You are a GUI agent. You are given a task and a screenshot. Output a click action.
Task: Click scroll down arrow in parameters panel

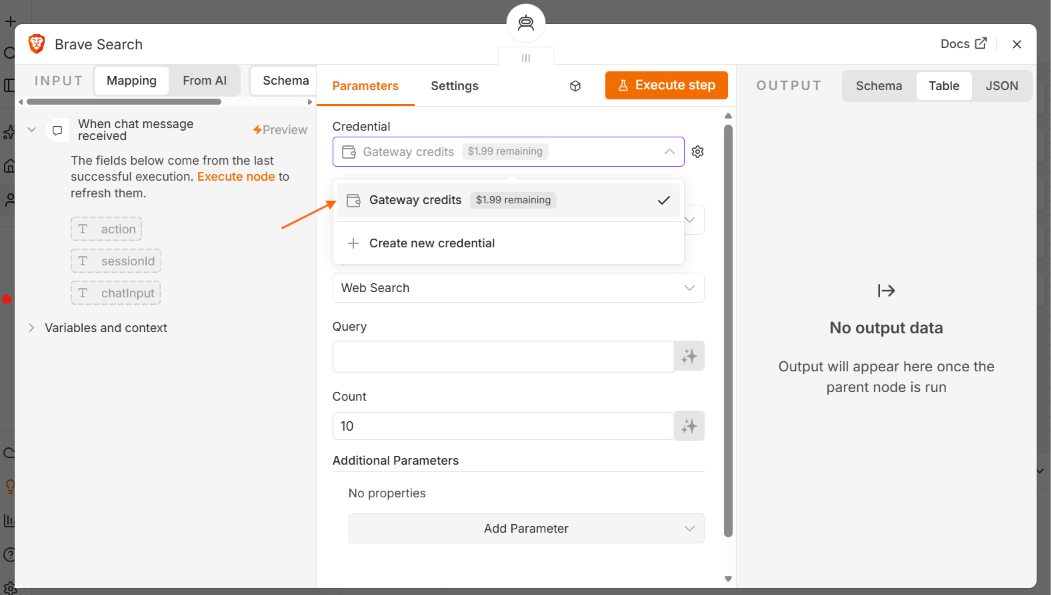point(729,579)
